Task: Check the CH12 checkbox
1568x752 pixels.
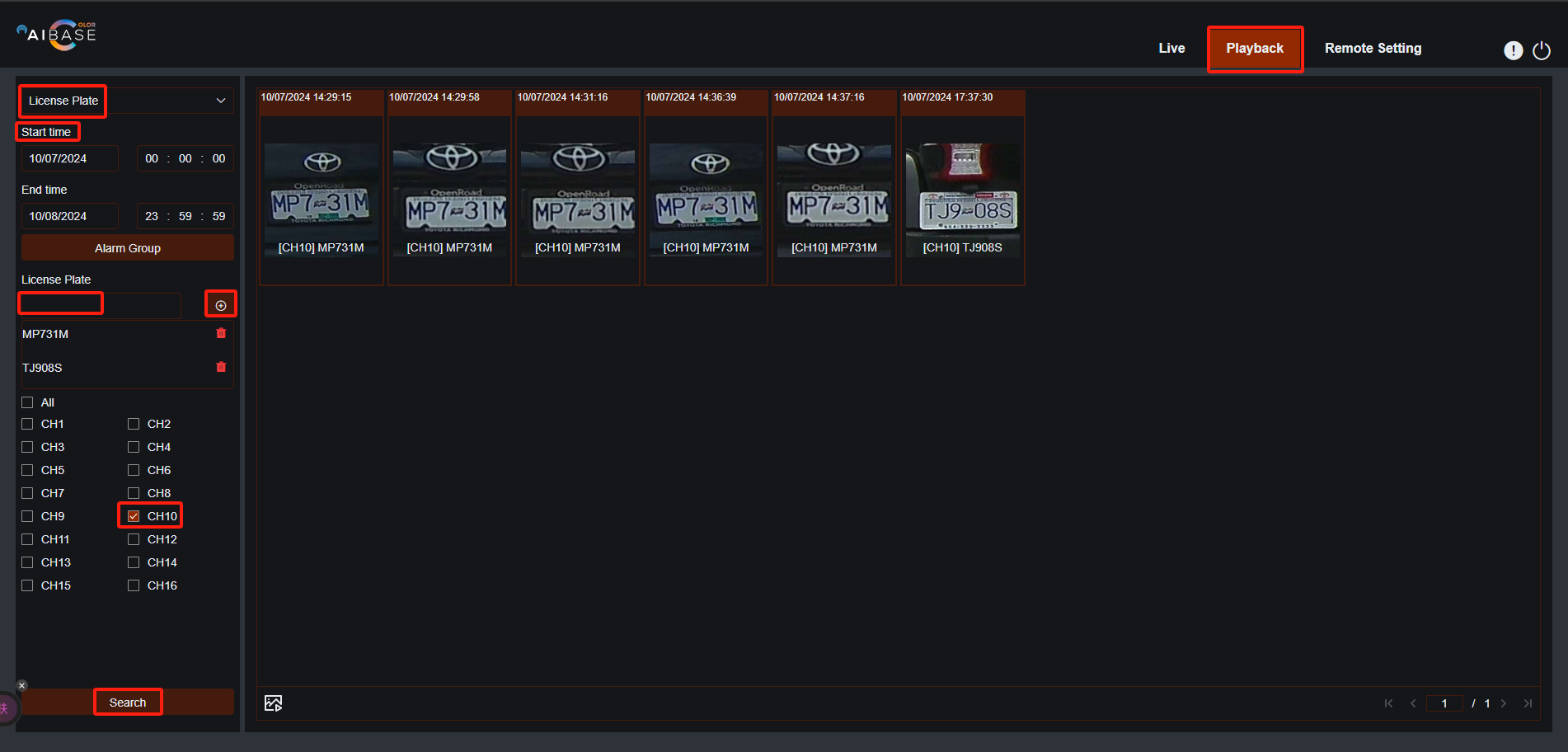Action: coord(134,539)
